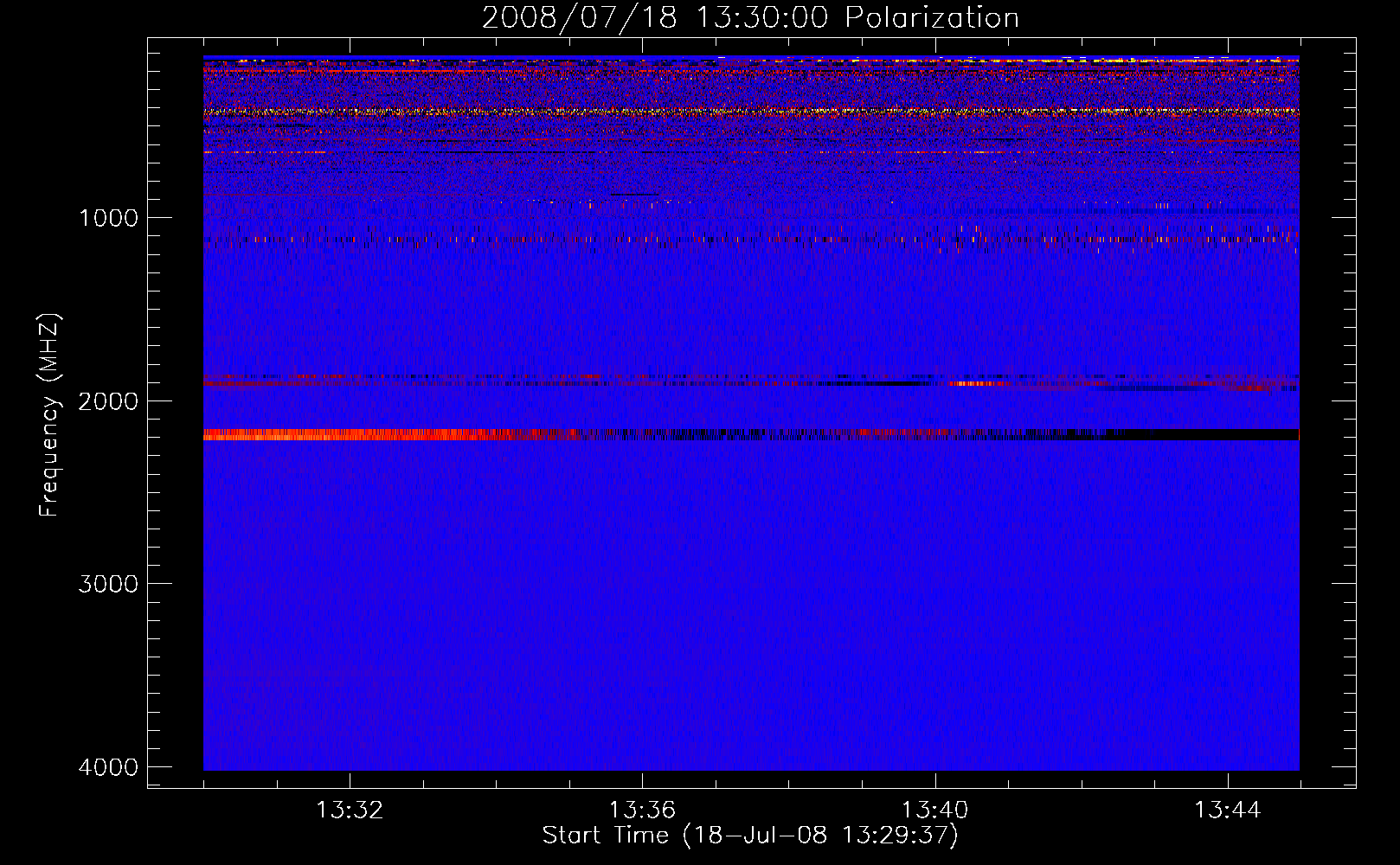The height and width of the screenshot is (865, 1400).
Task: Click the 4000 frequency tick label
Action: (108, 767)
